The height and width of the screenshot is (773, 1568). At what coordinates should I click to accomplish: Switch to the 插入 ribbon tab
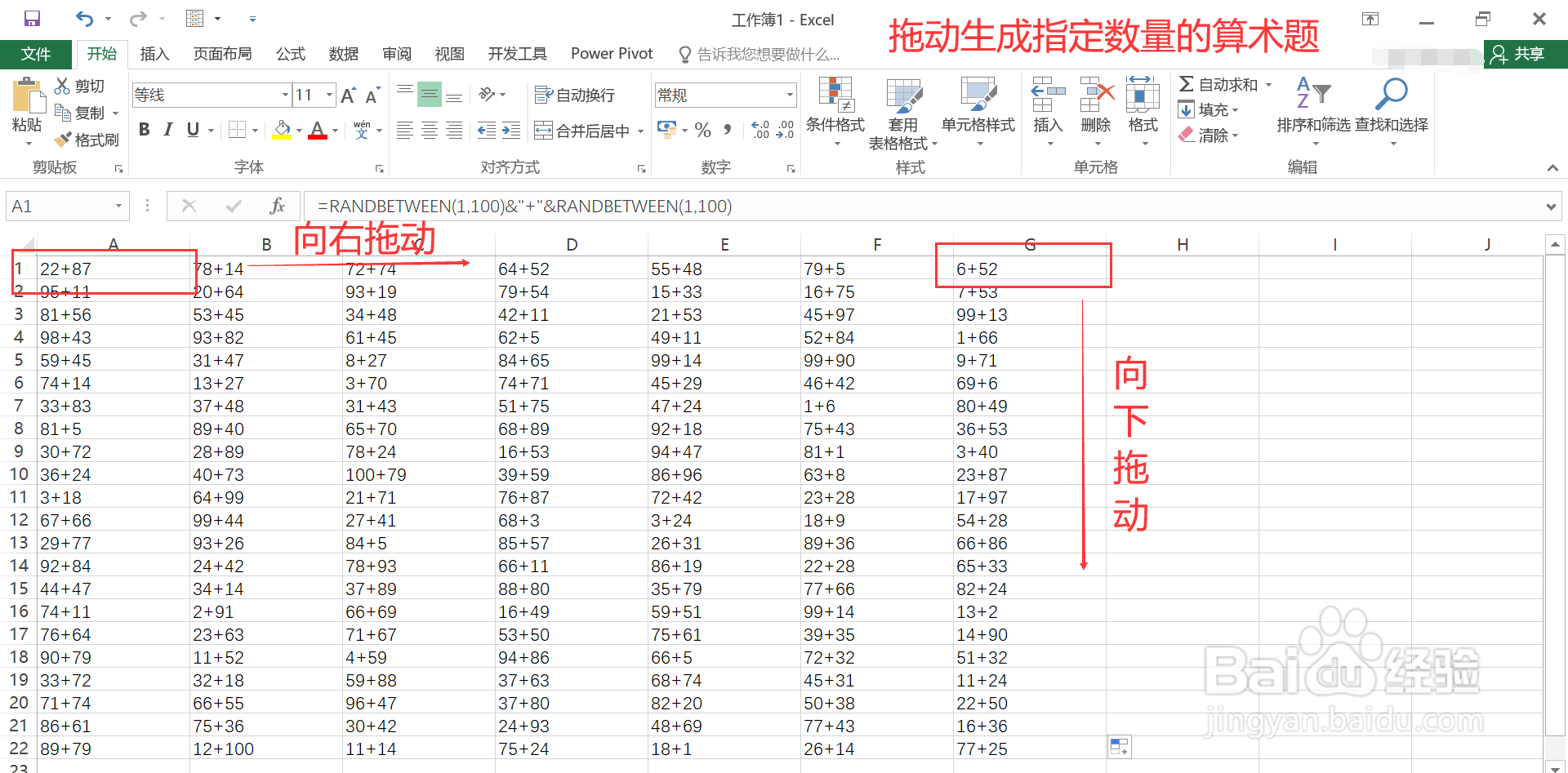coord(154,54)
